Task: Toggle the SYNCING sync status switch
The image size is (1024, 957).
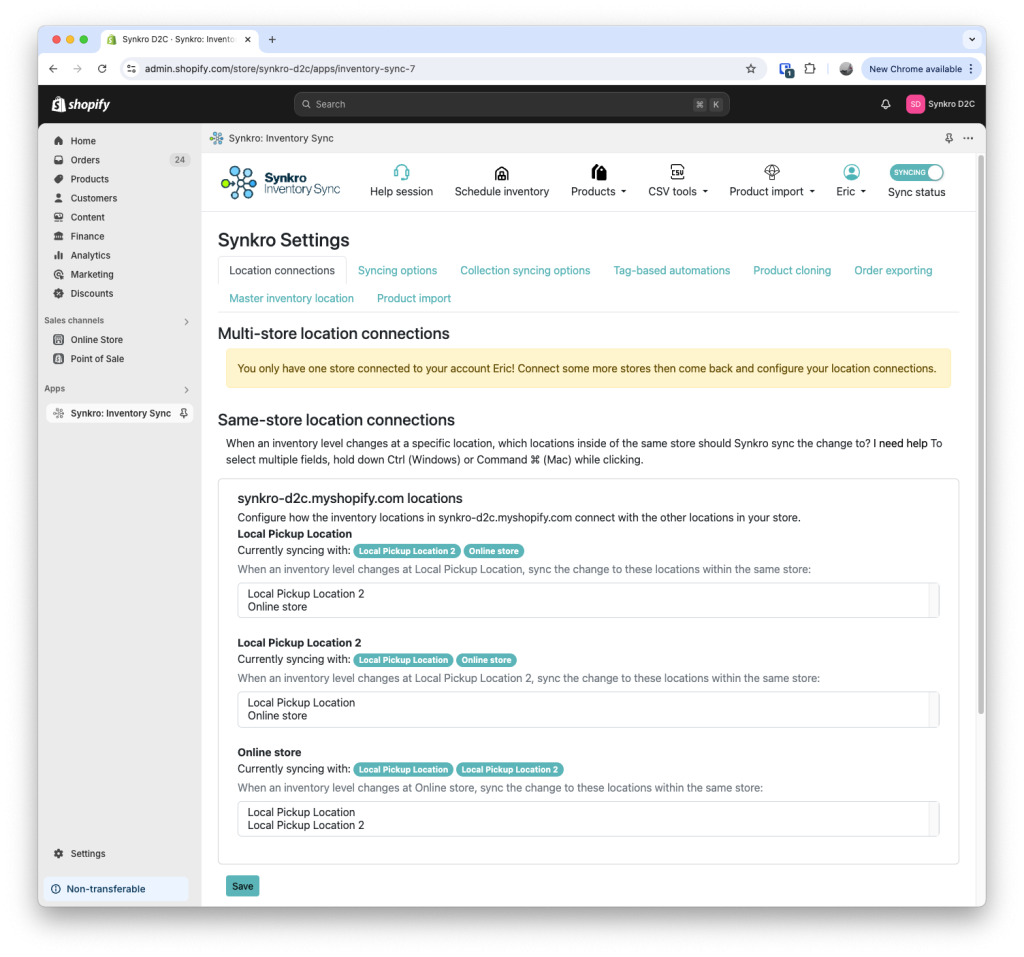Action: coord(916,172)
